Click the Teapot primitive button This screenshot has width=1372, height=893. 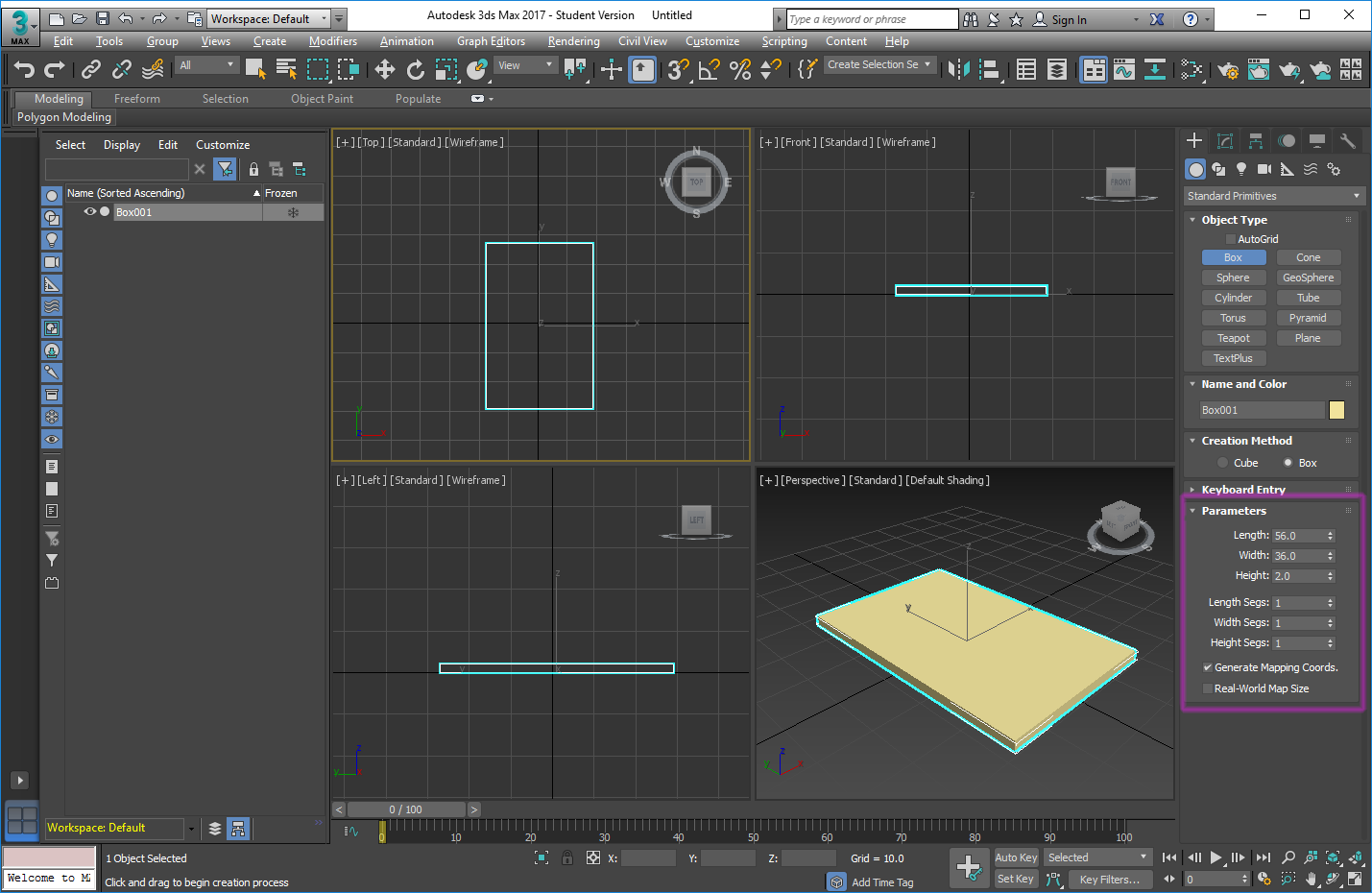(1234, 338)
